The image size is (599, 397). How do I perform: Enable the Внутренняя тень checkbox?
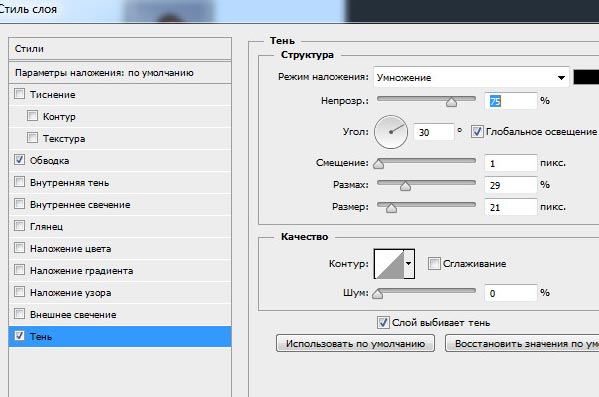coord(19,181)
